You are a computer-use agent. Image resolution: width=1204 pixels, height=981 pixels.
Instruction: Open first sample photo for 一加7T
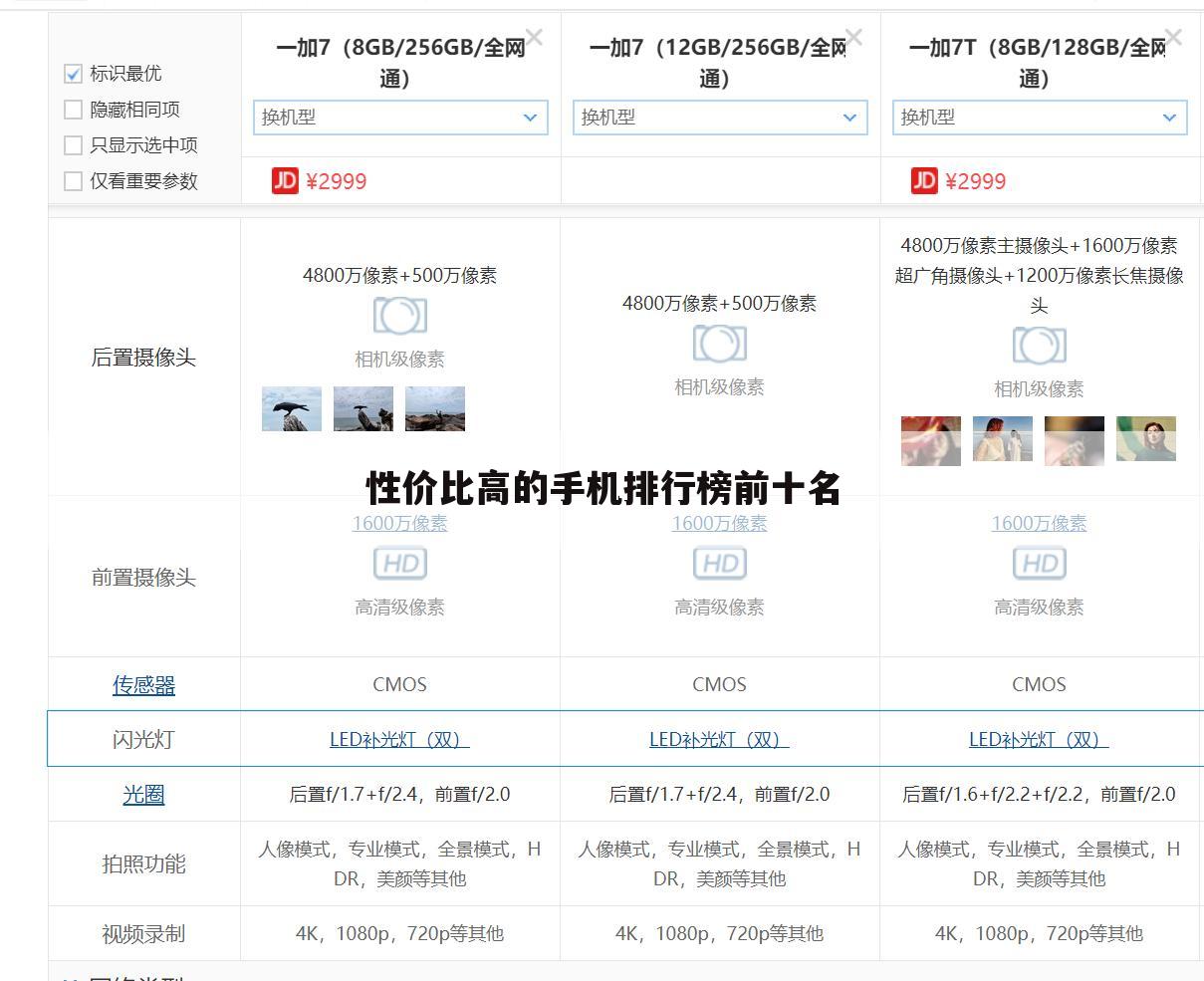pos(931,440)
